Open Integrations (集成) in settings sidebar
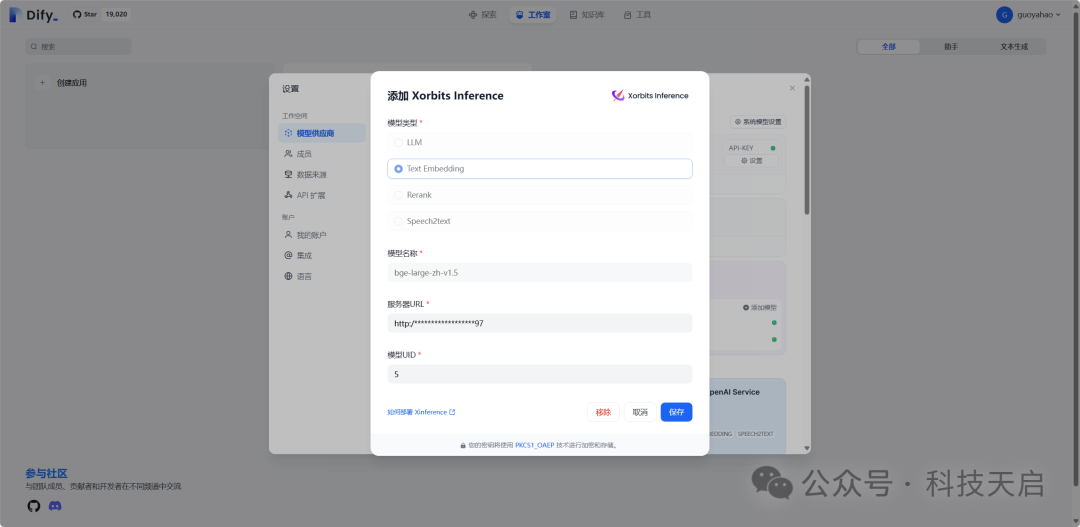1080x527 pixels. pos(322,256)
